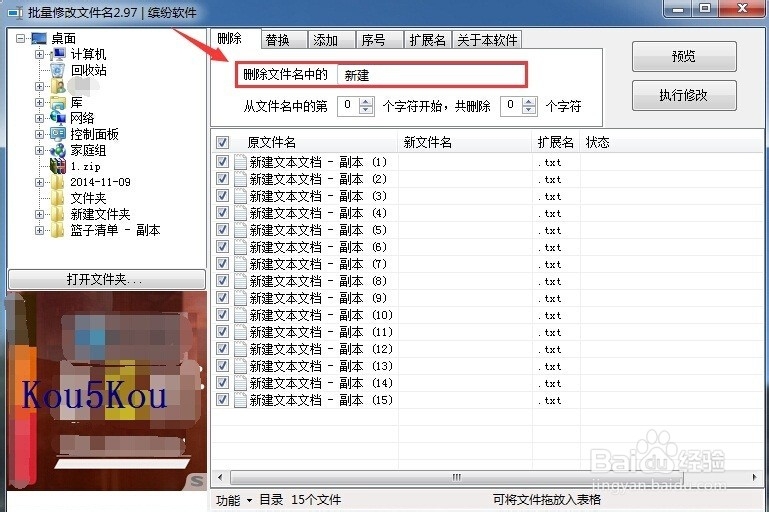Switch to the 扩展名 tab
Screen dimensions: 769x512
[428, 40]
